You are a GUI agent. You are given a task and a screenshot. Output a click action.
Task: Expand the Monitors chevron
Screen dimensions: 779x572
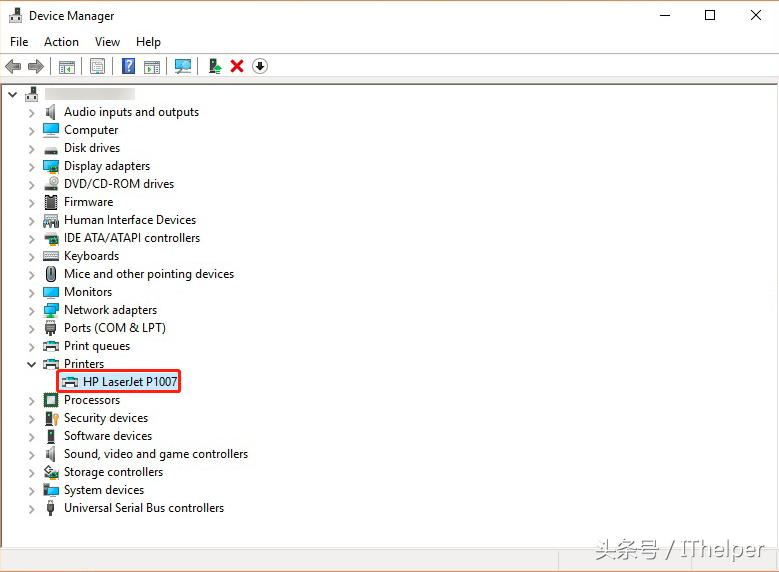click(31, 293)
